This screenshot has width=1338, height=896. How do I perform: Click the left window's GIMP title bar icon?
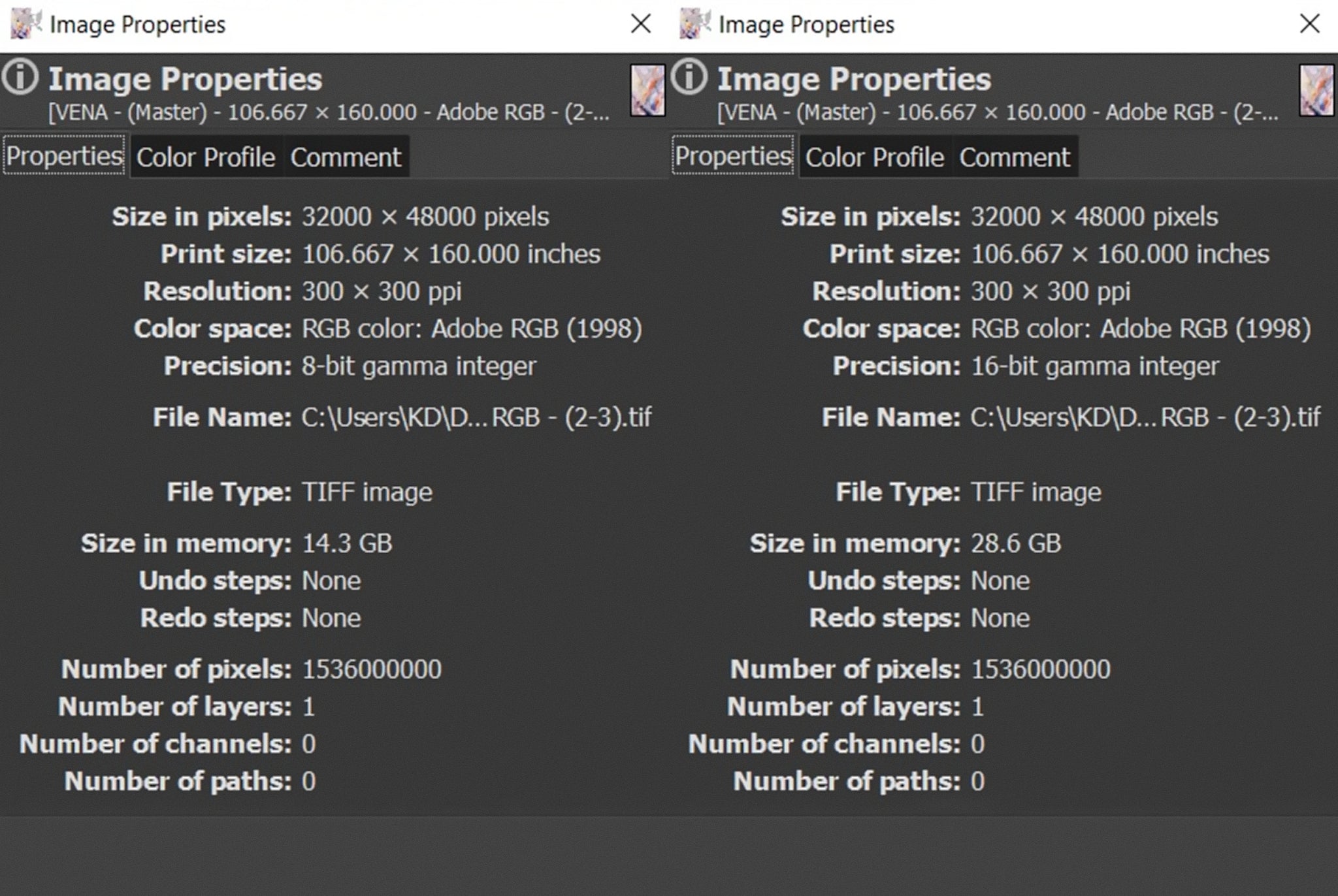[25, 24]
